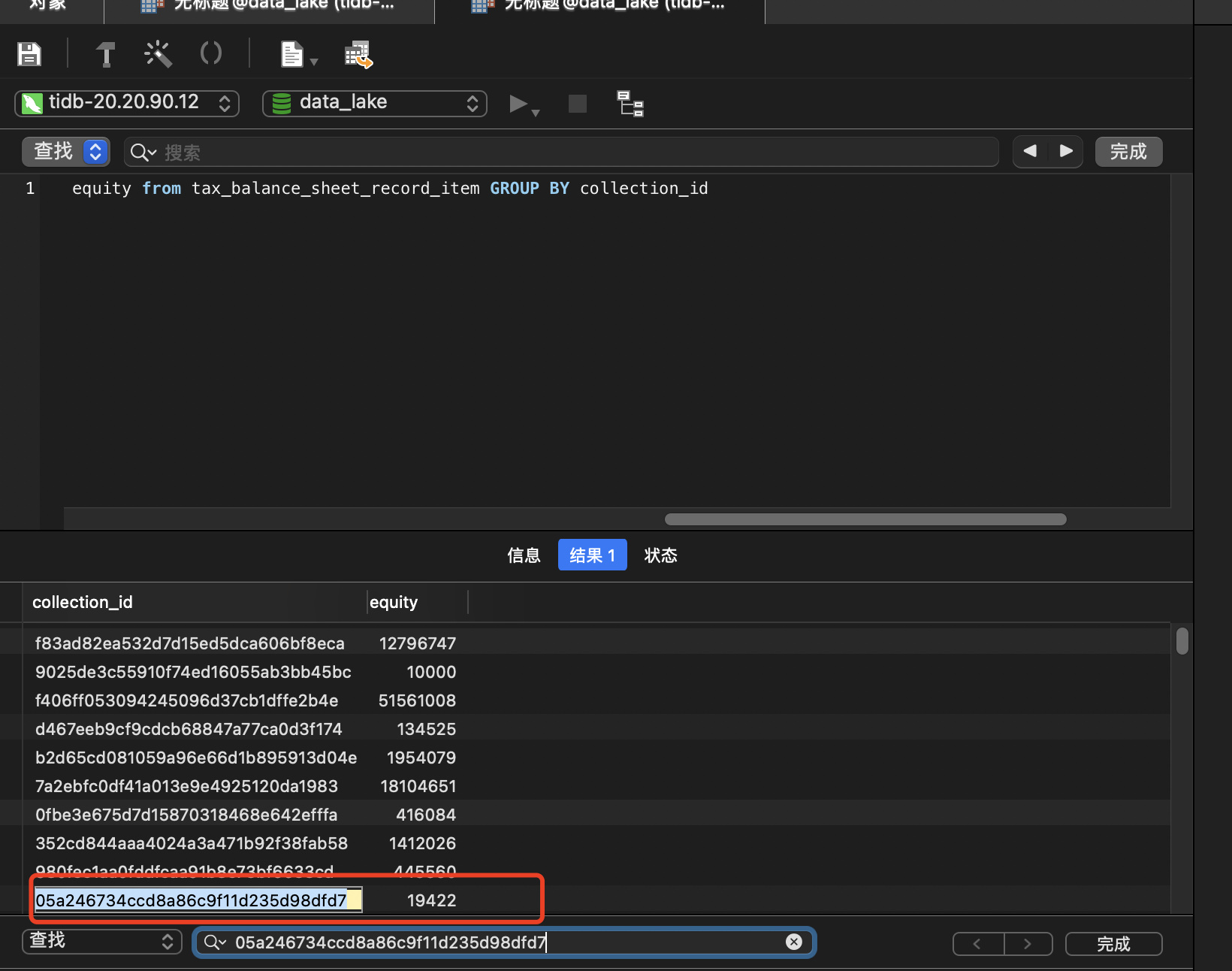Viewport: 1232px width, 971px height.
Task: Click the Save query icon
Action: (29, 54)
